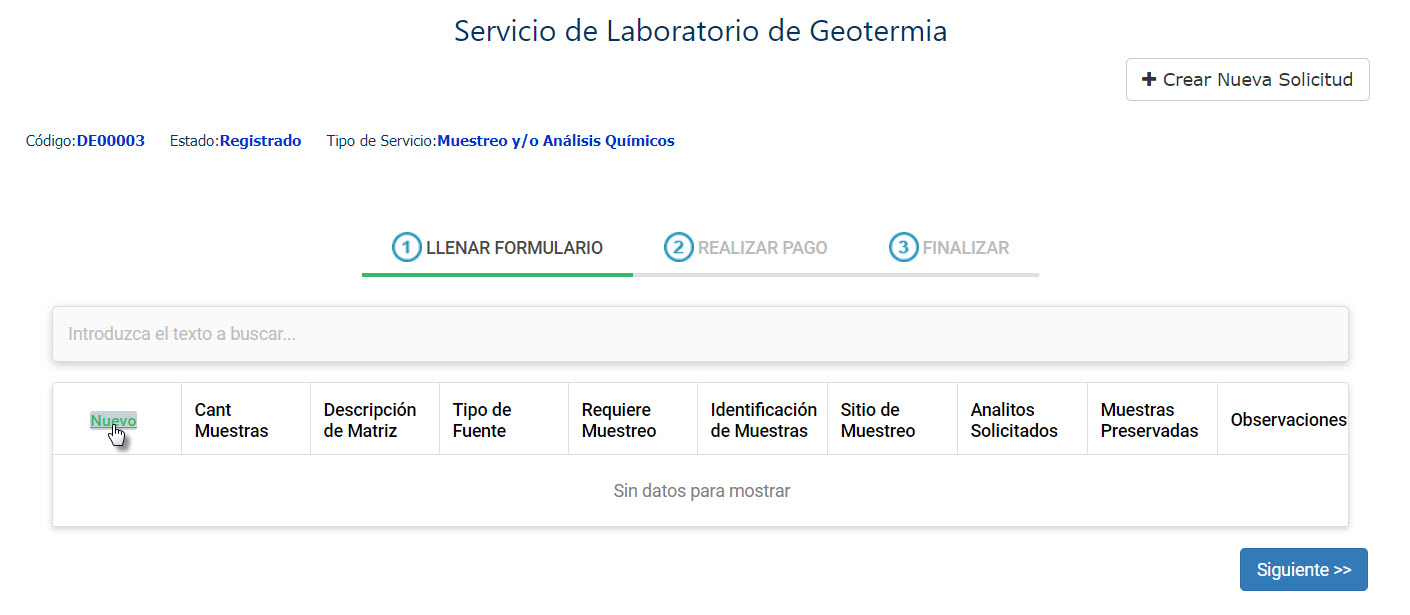Click the Analitos Solicitados column header
The width and height of the screenshot is (1410, 615).
pos(1013,421)
